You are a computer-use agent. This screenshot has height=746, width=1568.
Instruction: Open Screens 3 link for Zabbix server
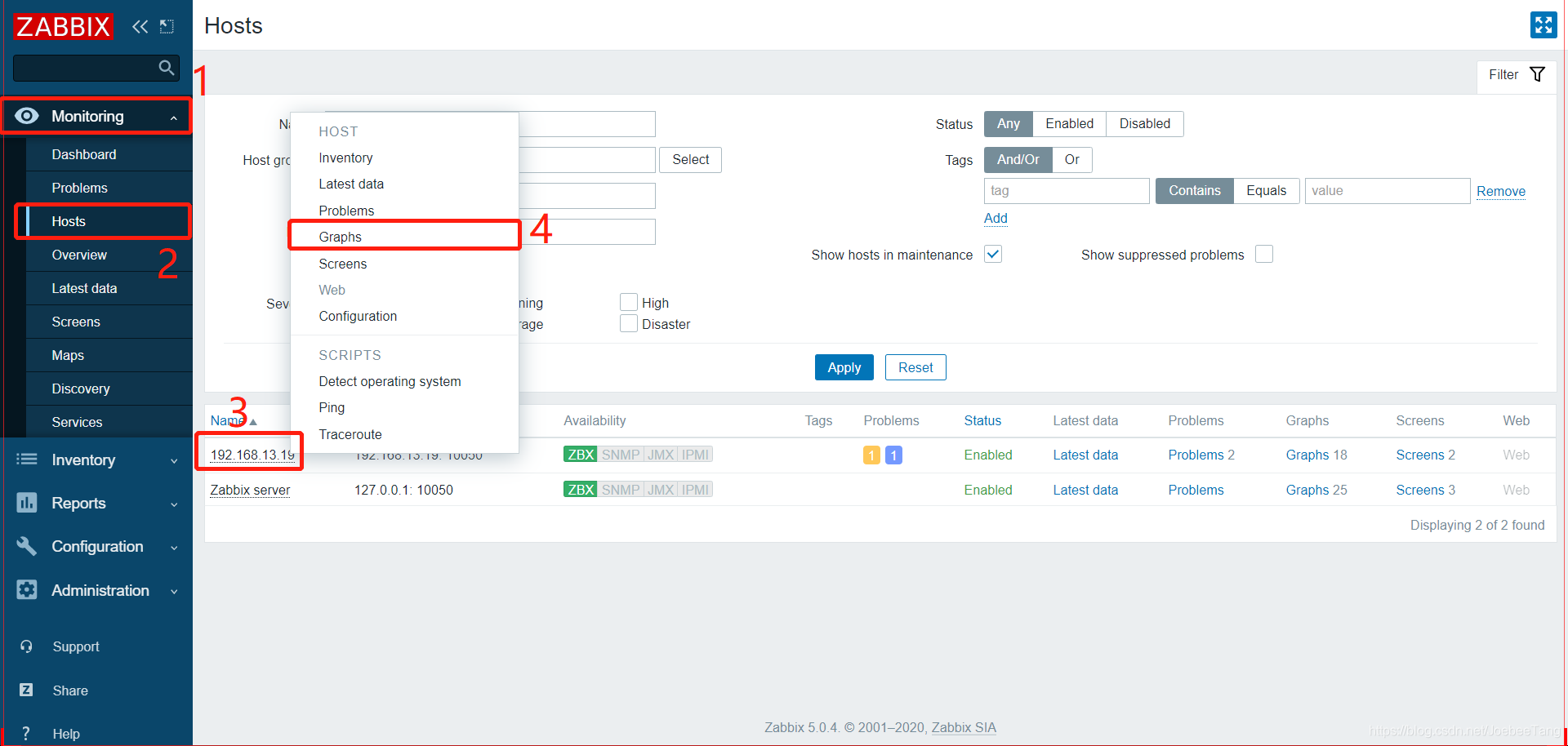(1426, 490)
